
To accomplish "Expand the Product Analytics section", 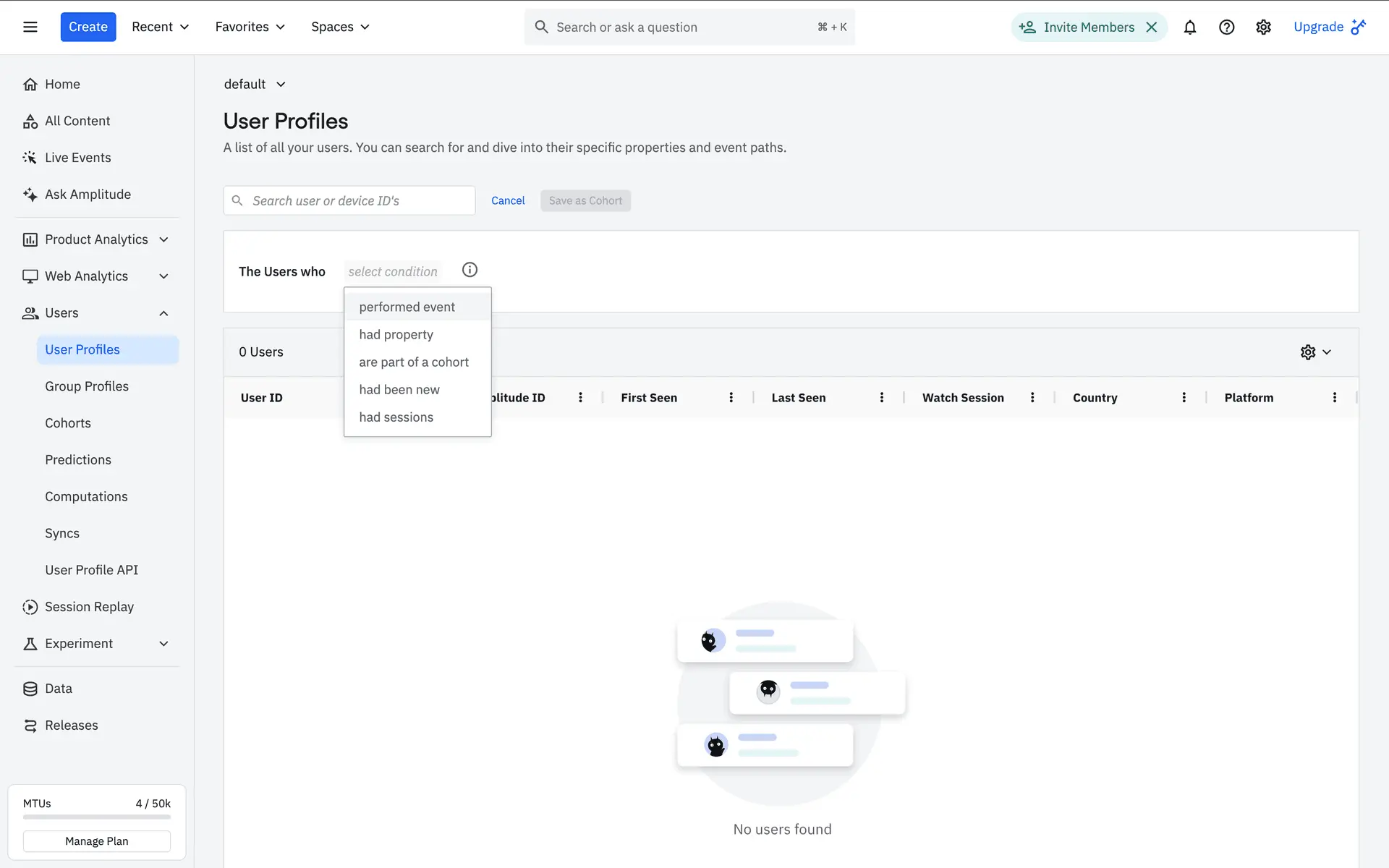I will 163,239.
